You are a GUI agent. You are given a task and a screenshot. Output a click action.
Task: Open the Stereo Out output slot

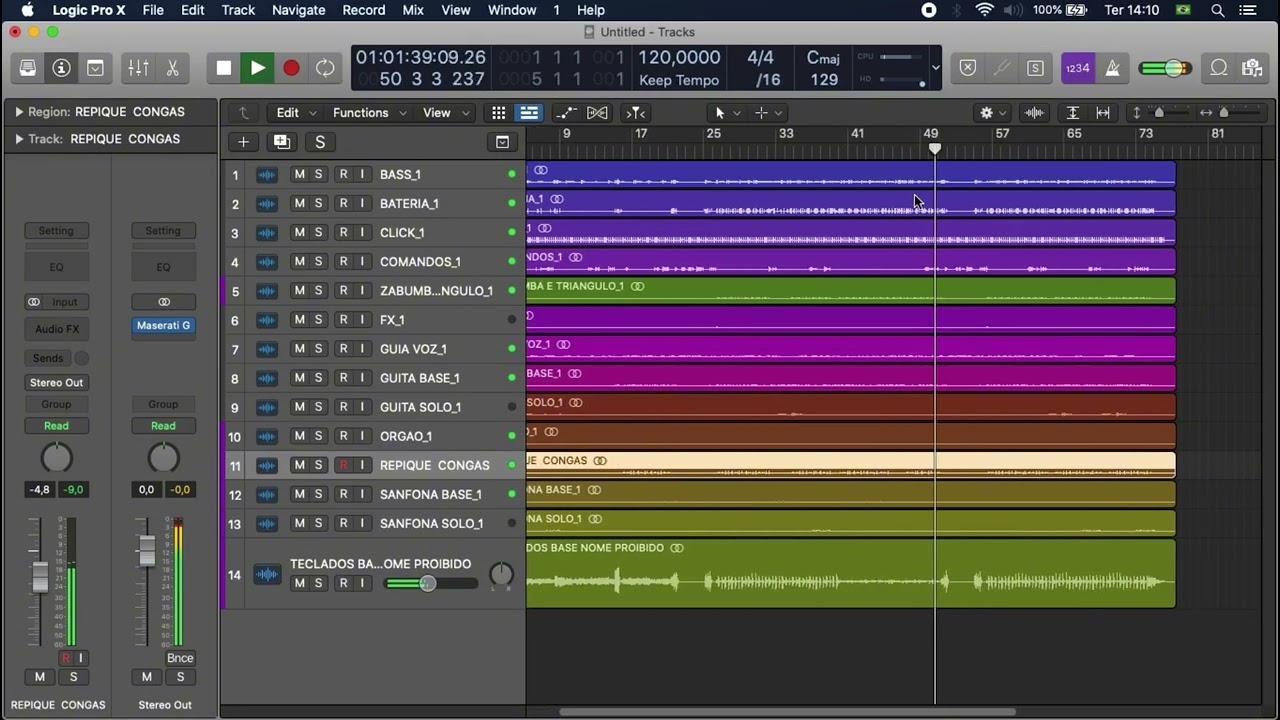56,382
